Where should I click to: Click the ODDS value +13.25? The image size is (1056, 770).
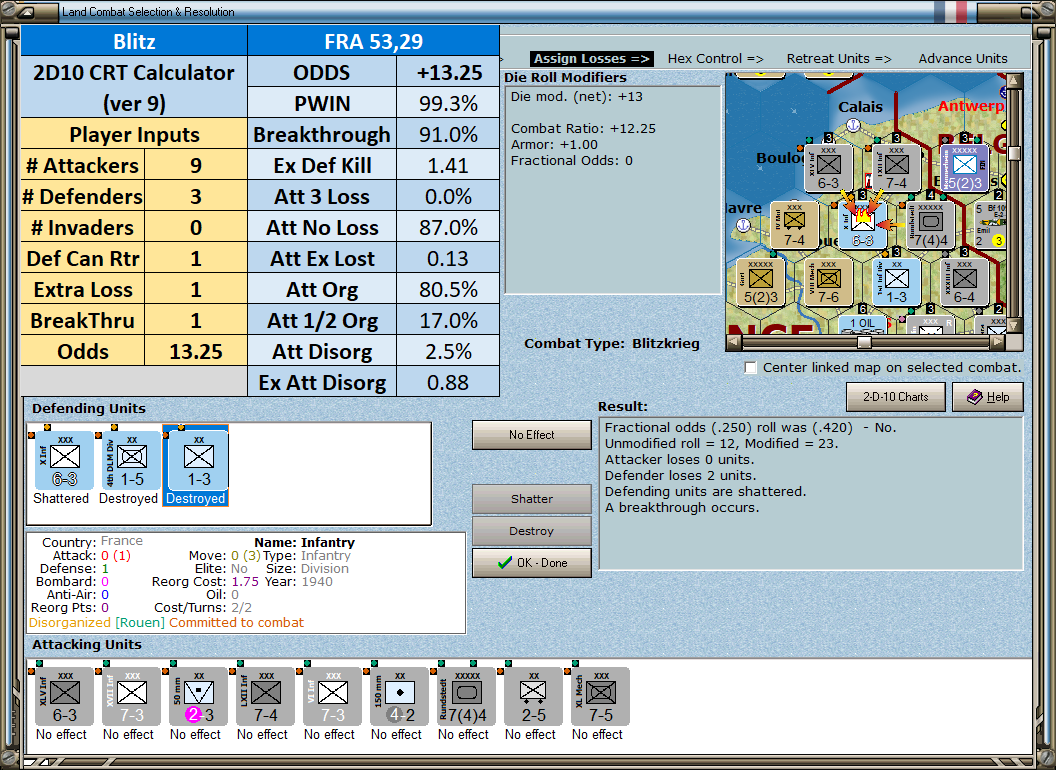448,73
